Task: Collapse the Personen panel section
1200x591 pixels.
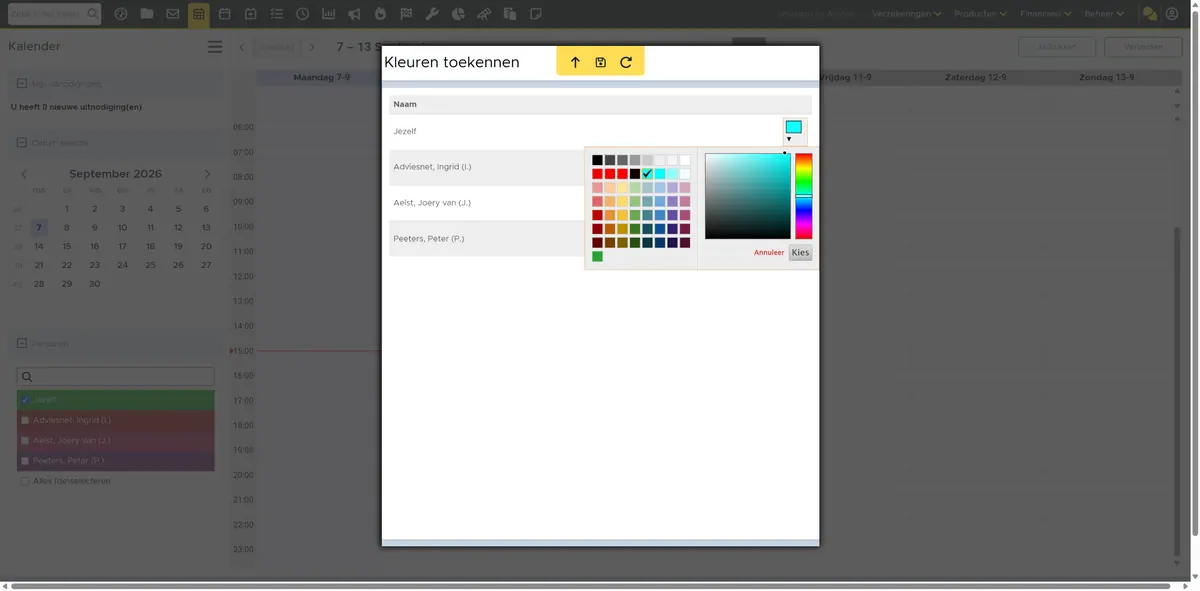Action: pyautogui.click(x=22, y=343)
